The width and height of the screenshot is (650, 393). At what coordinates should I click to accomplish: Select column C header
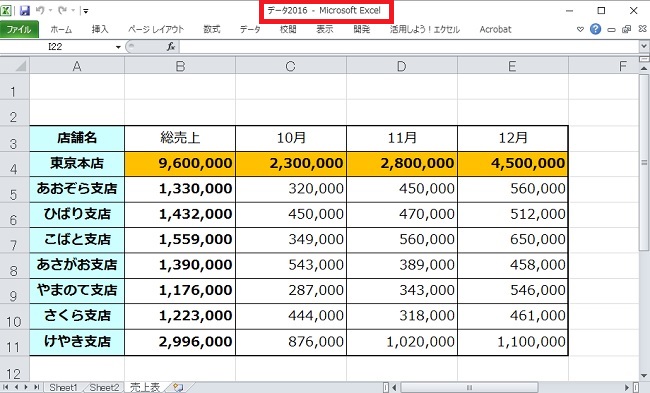coord(291,66)
